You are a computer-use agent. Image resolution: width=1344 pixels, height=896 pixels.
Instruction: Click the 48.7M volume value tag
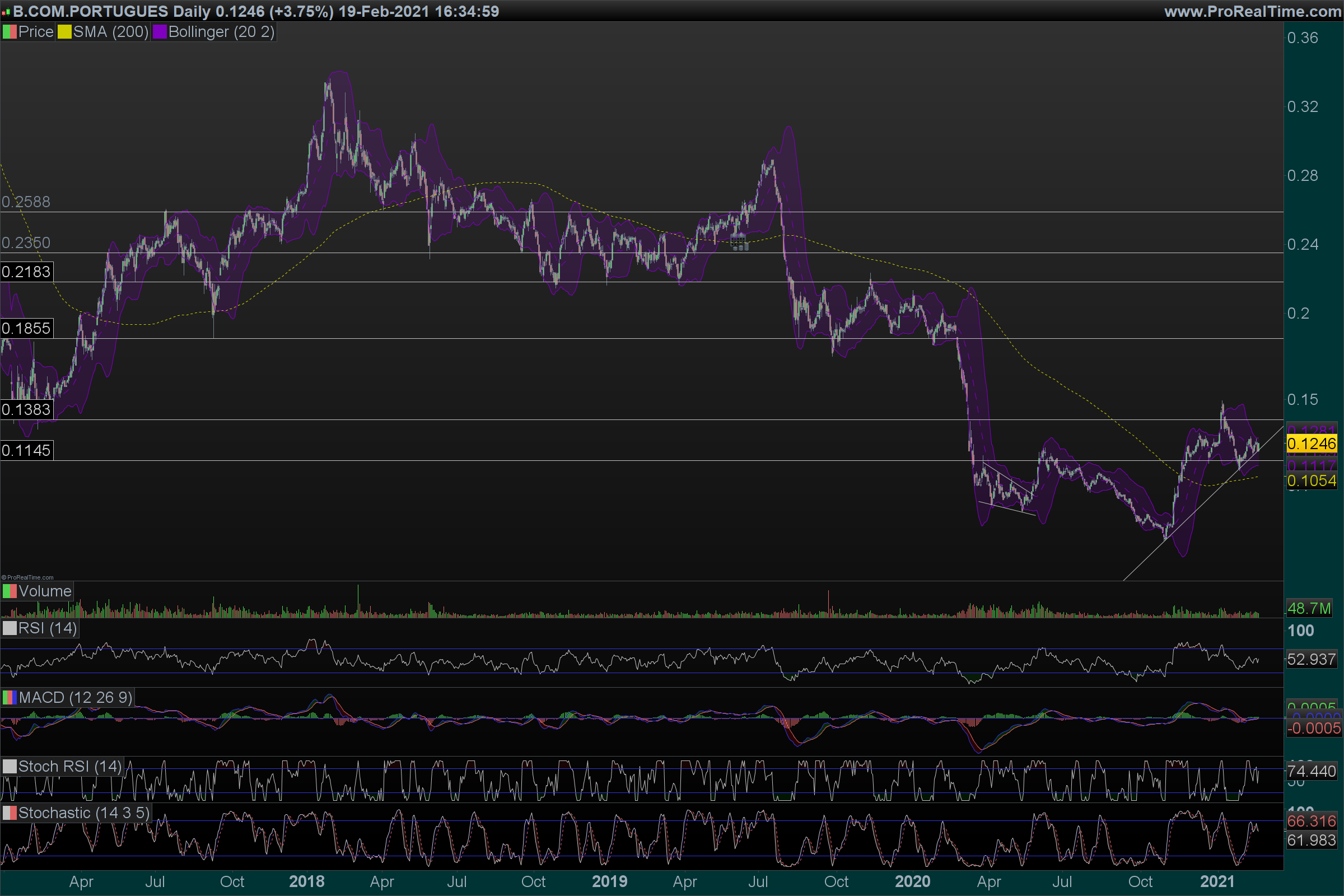[x=1309, y=609]
